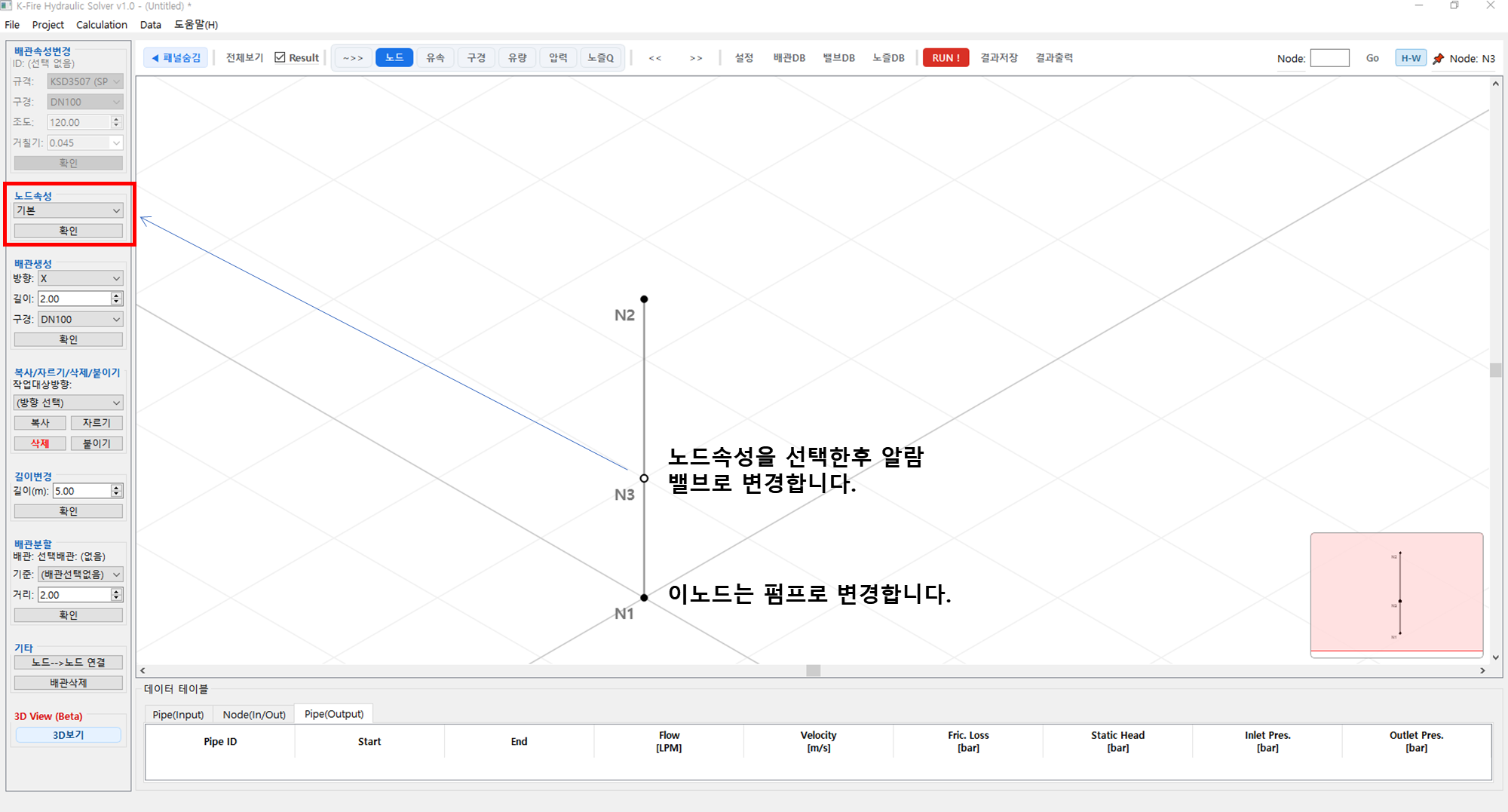Open the Calculation menu
The image size is (1508, 812).
(102, 24)
